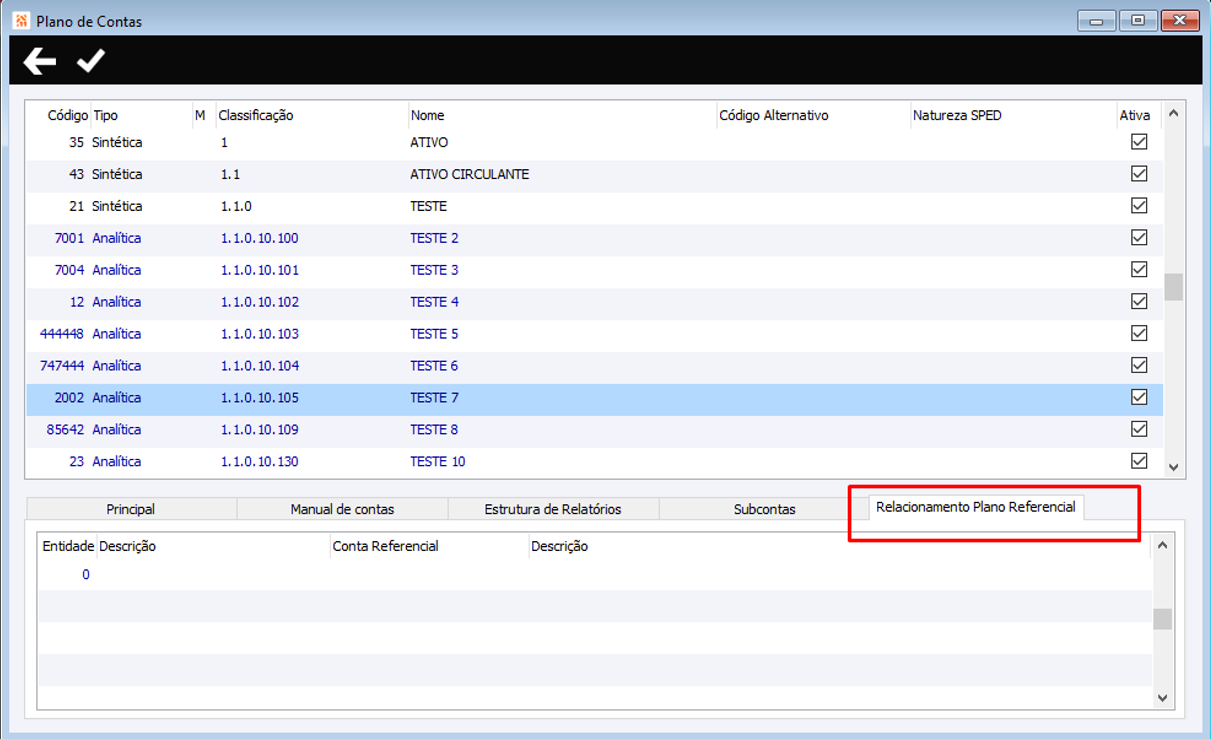Click the confirm checkmark icon

pos(91,61)
